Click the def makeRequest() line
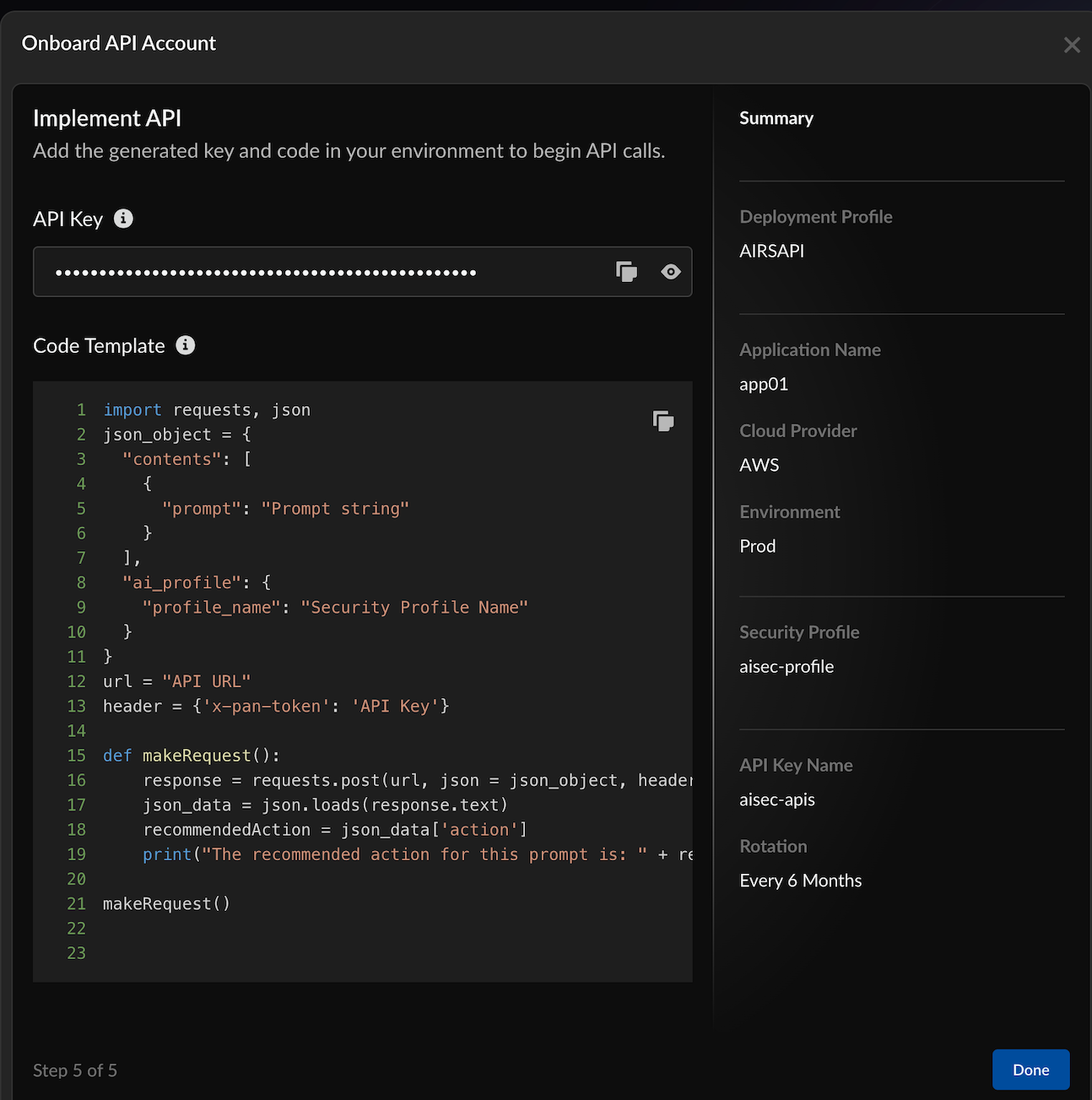This screenshot has height=1100, width=1092. [191, 756]
